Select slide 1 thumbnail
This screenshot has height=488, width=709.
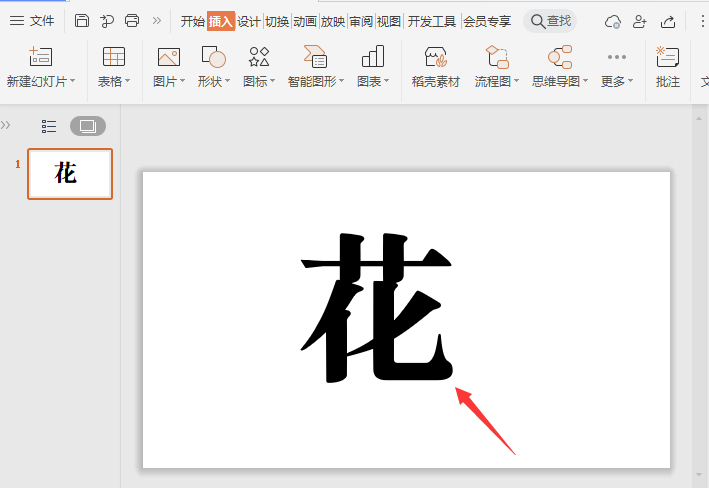pyautogui.click(x=70, y=174)
